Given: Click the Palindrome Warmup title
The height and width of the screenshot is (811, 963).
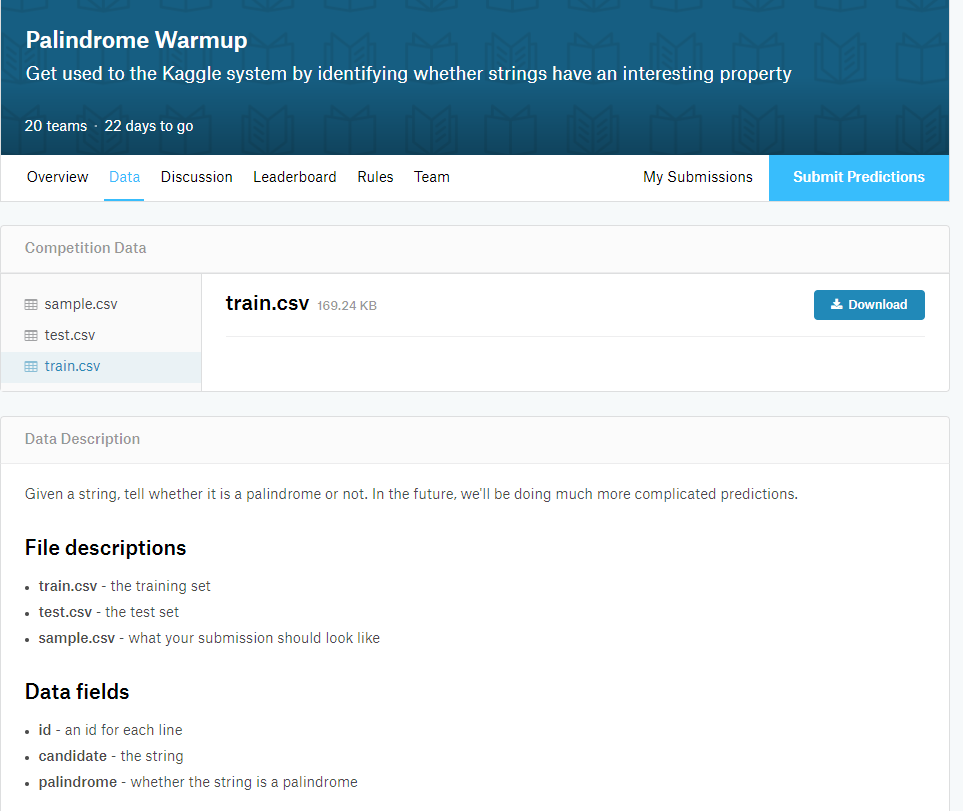Looking at the screenshot, I should [x=136, y=40].
